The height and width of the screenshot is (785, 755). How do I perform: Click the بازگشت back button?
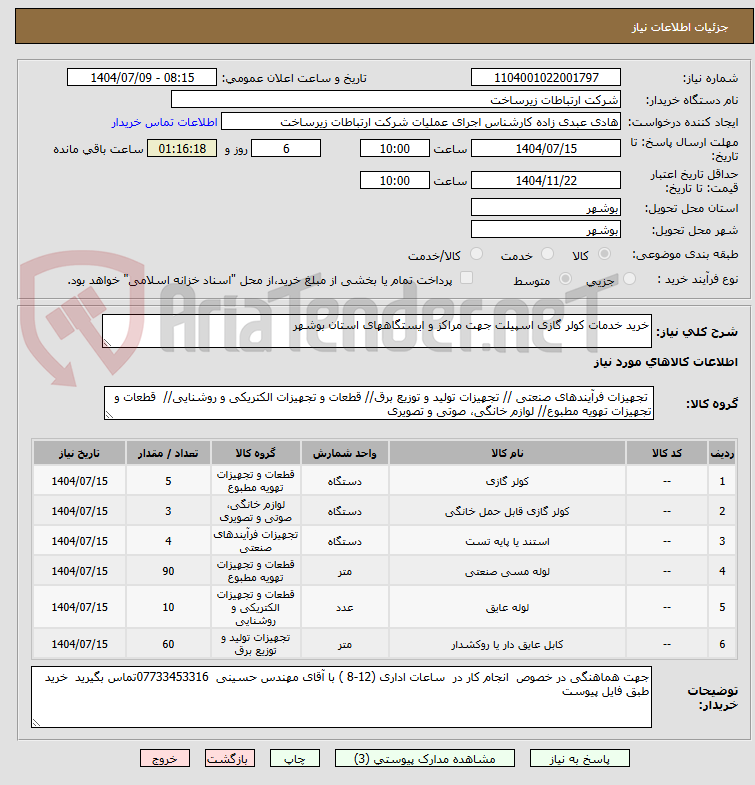click(229, 758)
